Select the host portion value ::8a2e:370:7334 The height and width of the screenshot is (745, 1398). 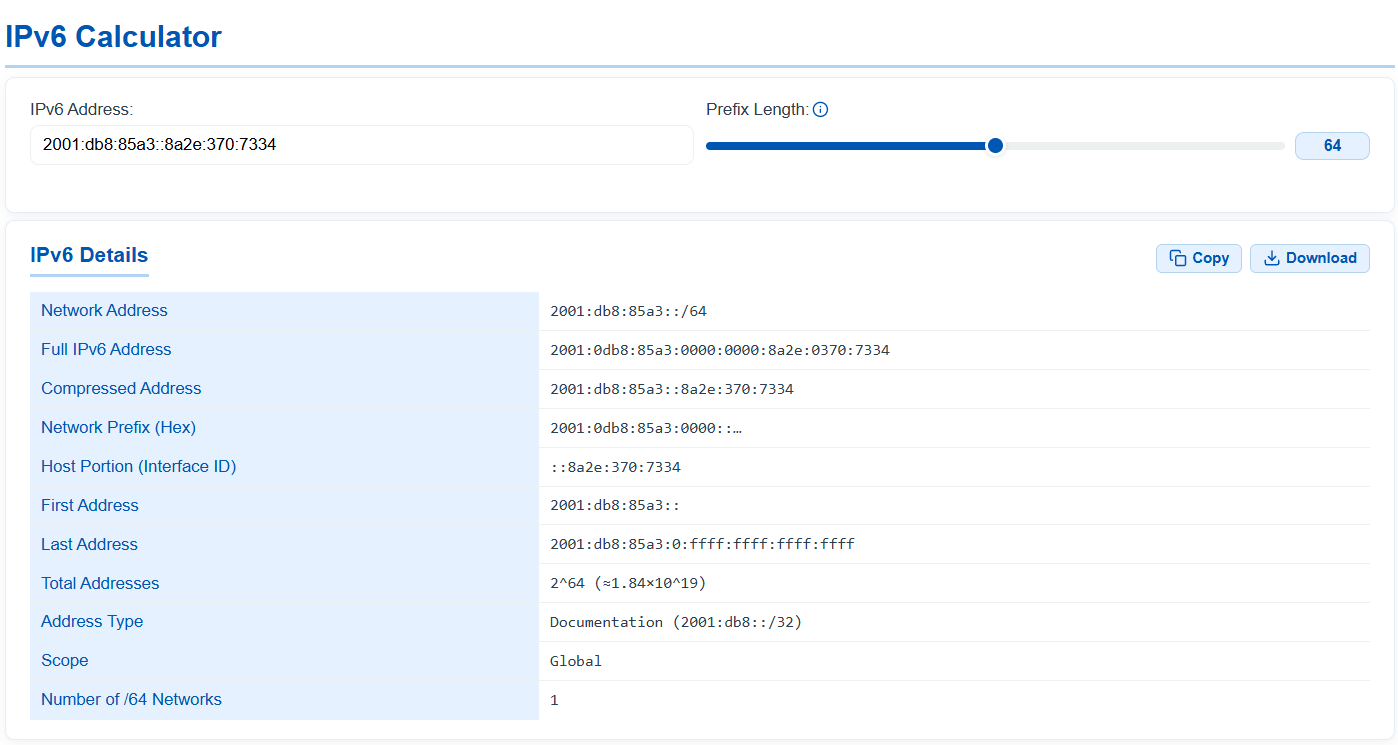615,467
